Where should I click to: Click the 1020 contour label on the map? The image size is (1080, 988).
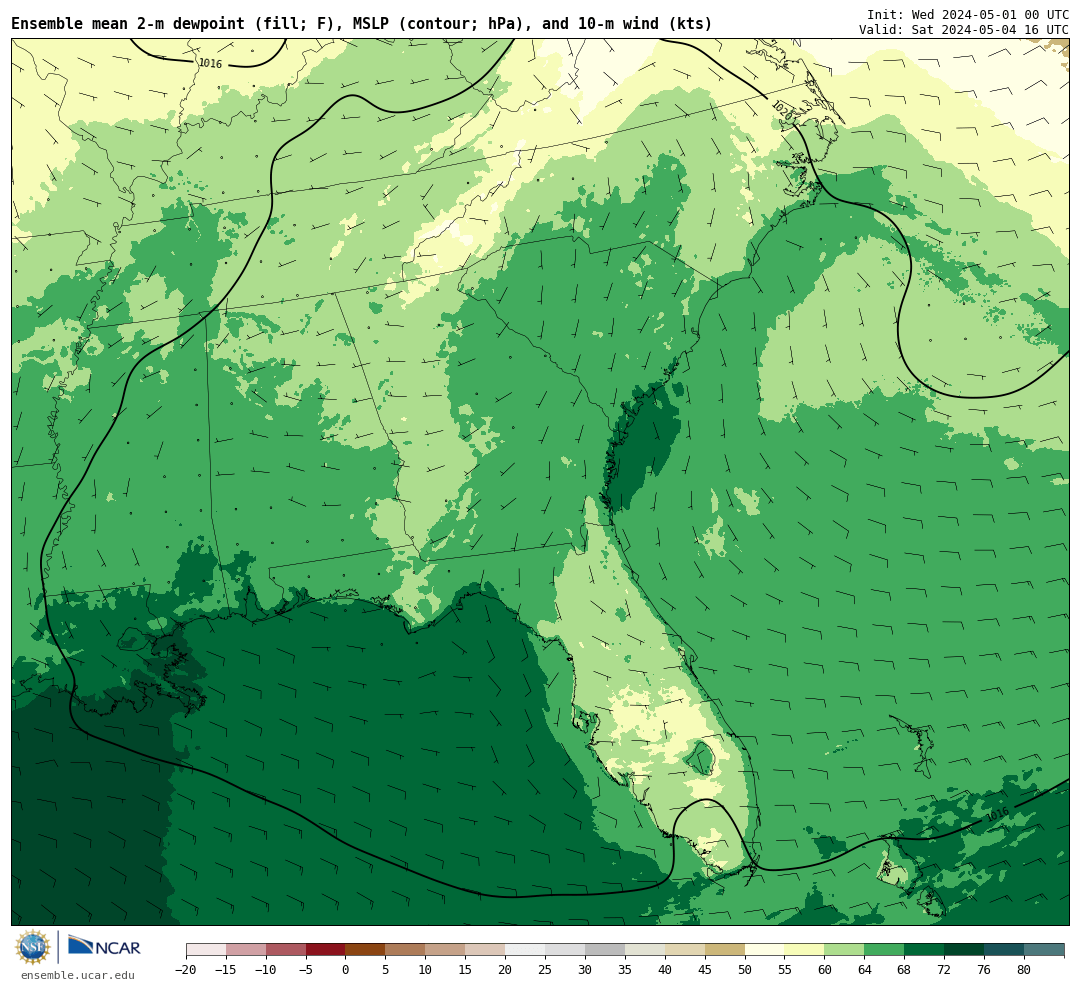pos(782,111)
